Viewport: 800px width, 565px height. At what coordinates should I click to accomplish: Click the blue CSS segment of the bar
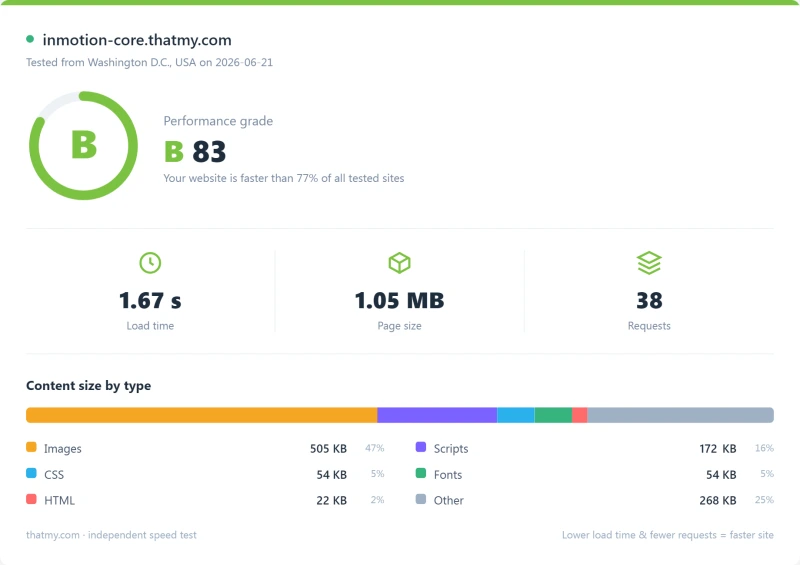pos(516,415)
